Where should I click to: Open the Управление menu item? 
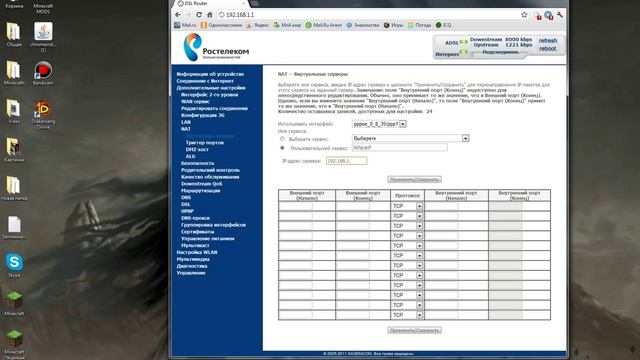tap(191, 273)
